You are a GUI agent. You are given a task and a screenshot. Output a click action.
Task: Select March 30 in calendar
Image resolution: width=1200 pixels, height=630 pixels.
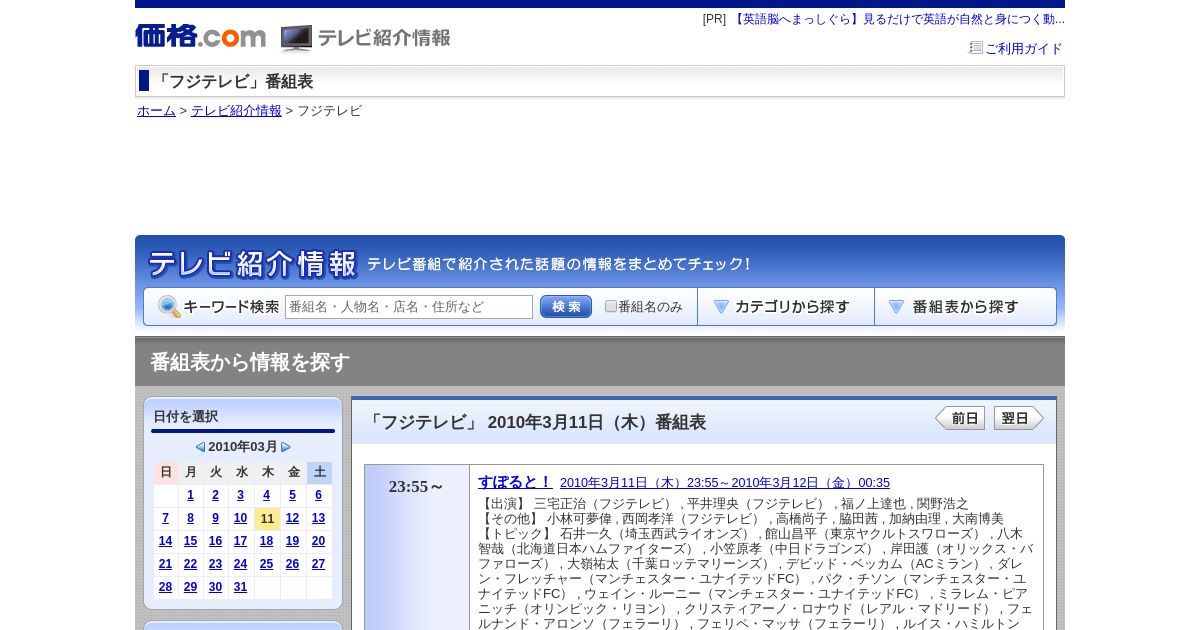[215, 587]
